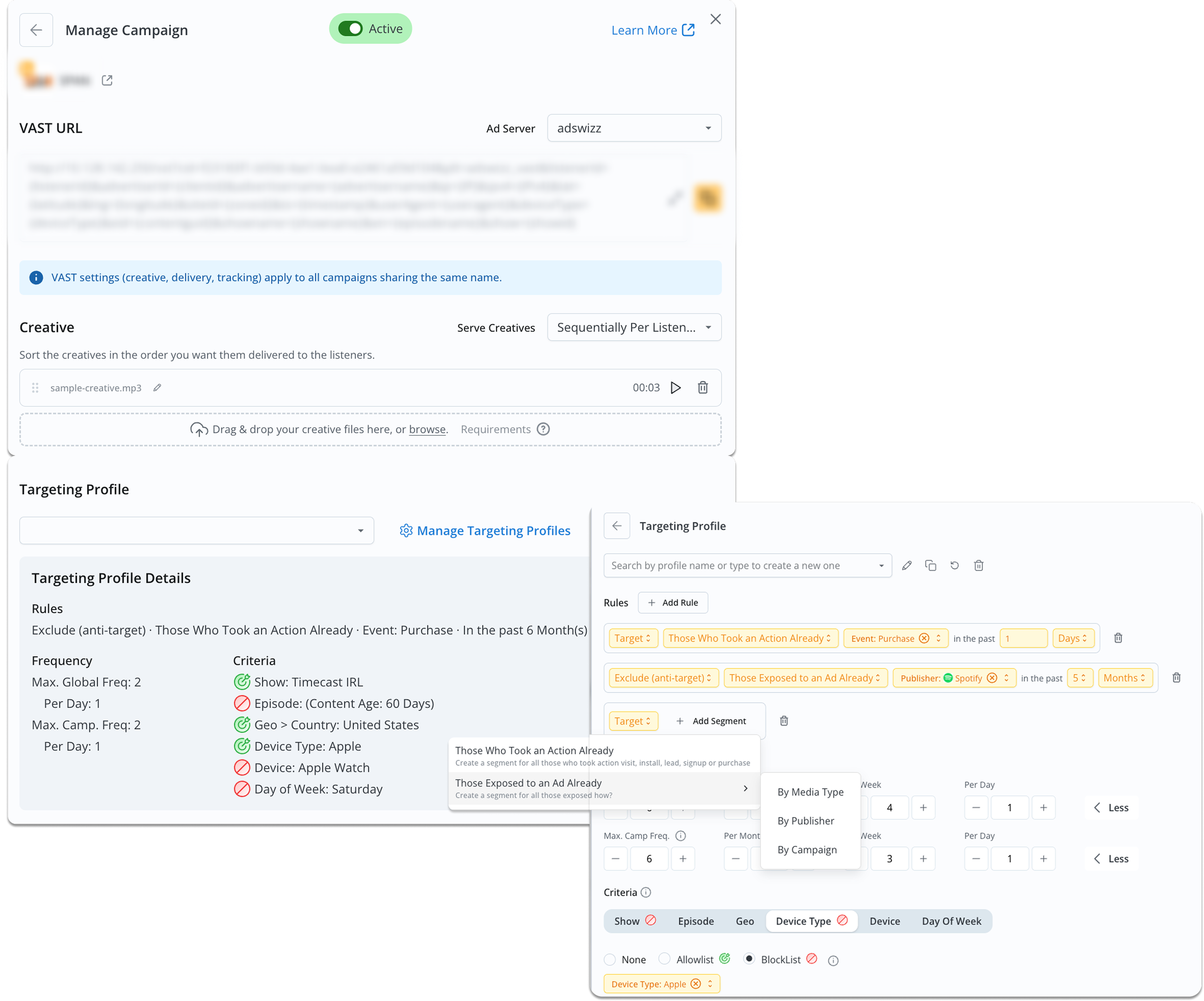
Task: Switch to the Day Of Week criteria tab
Action: [x=951, y=921]
